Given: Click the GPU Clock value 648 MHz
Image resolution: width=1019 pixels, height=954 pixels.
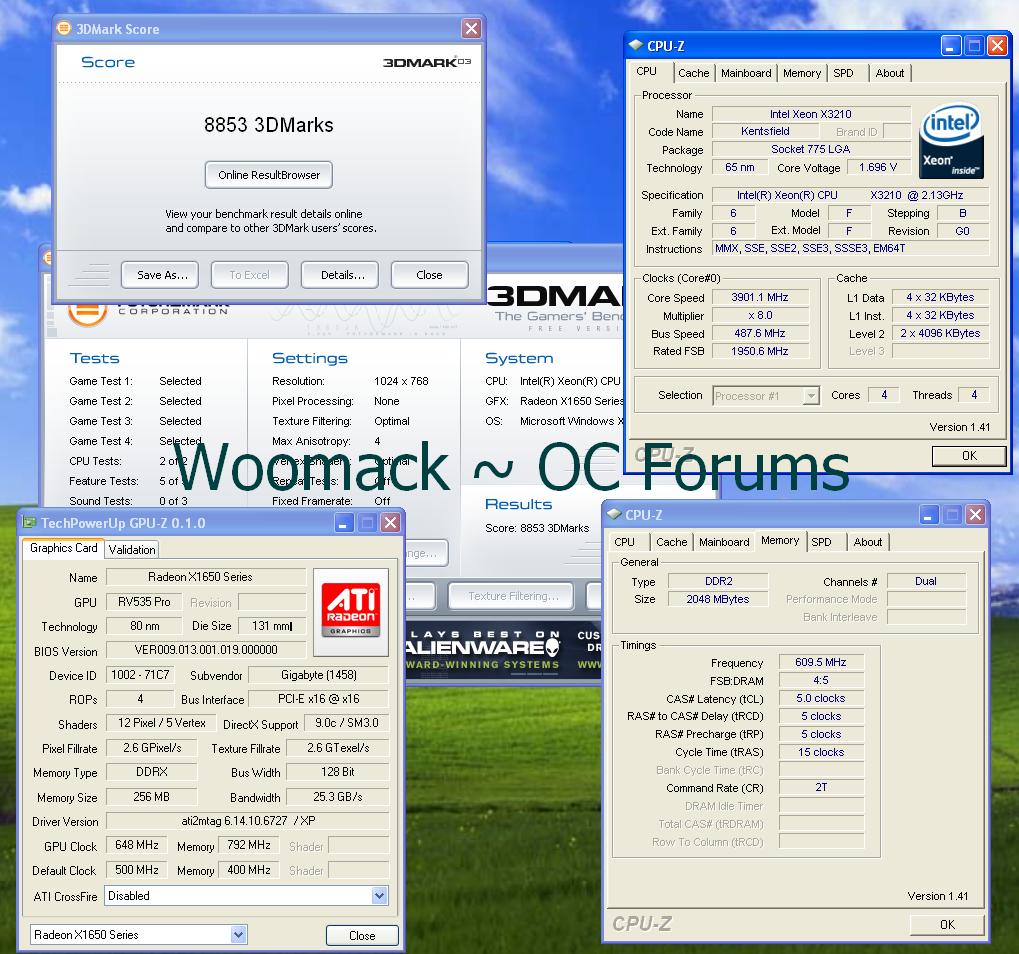Looking at the screenshot, I should (136, 845).
